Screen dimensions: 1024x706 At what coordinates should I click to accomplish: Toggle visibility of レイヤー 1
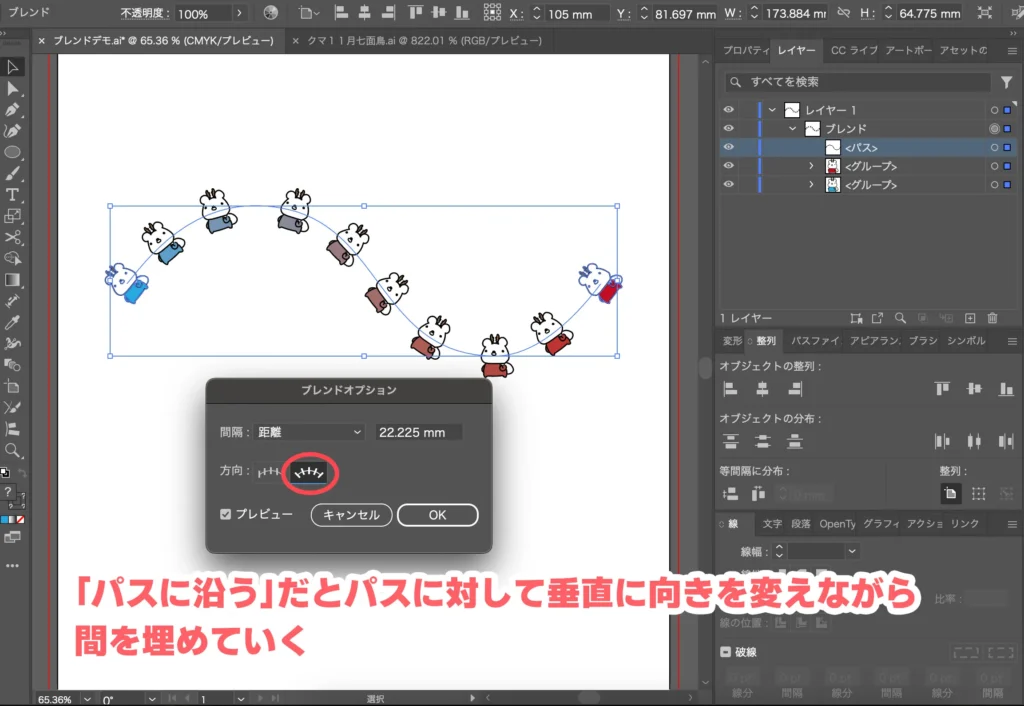pos(728,109)
